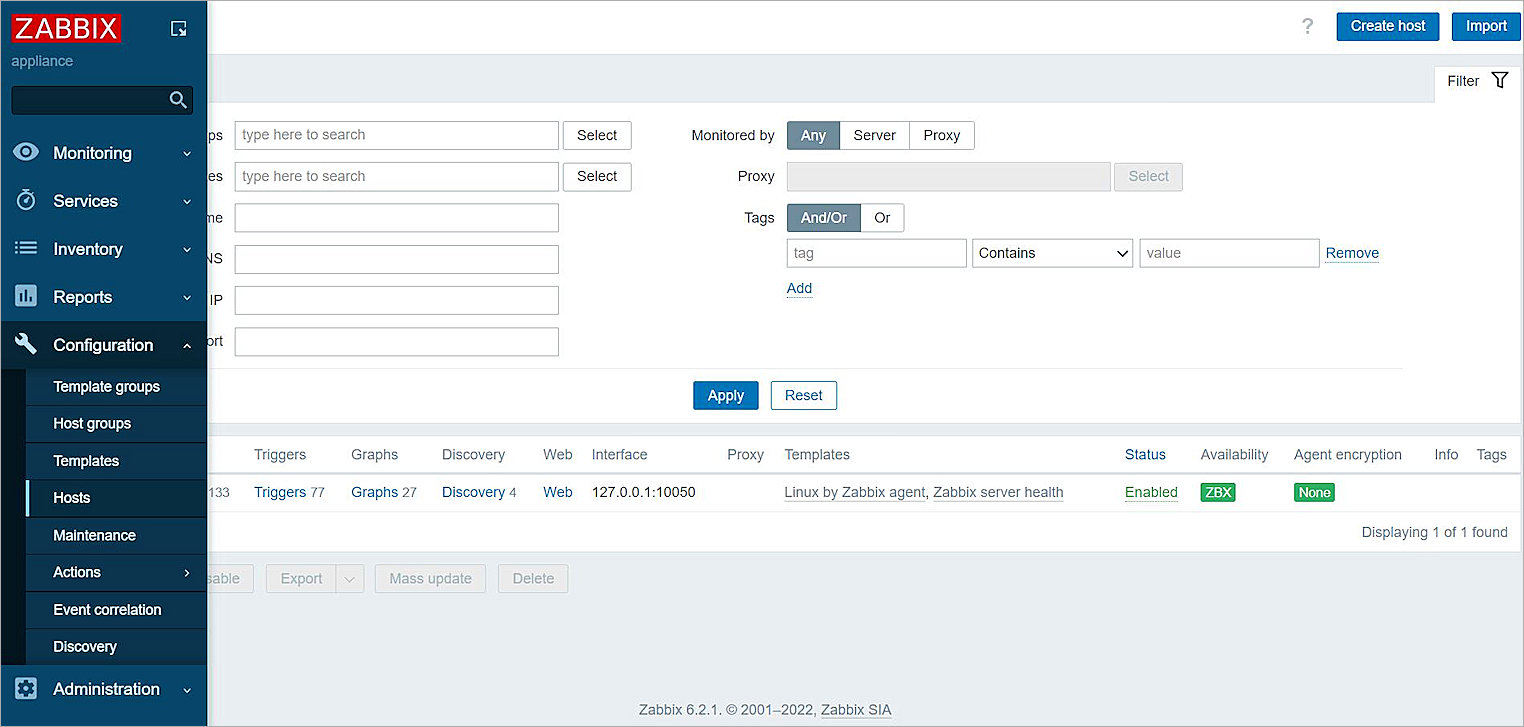Open Reports section via chart icon
Image resolution: width=1524 pixels, height=727 pixels.
tap(26, 297)
